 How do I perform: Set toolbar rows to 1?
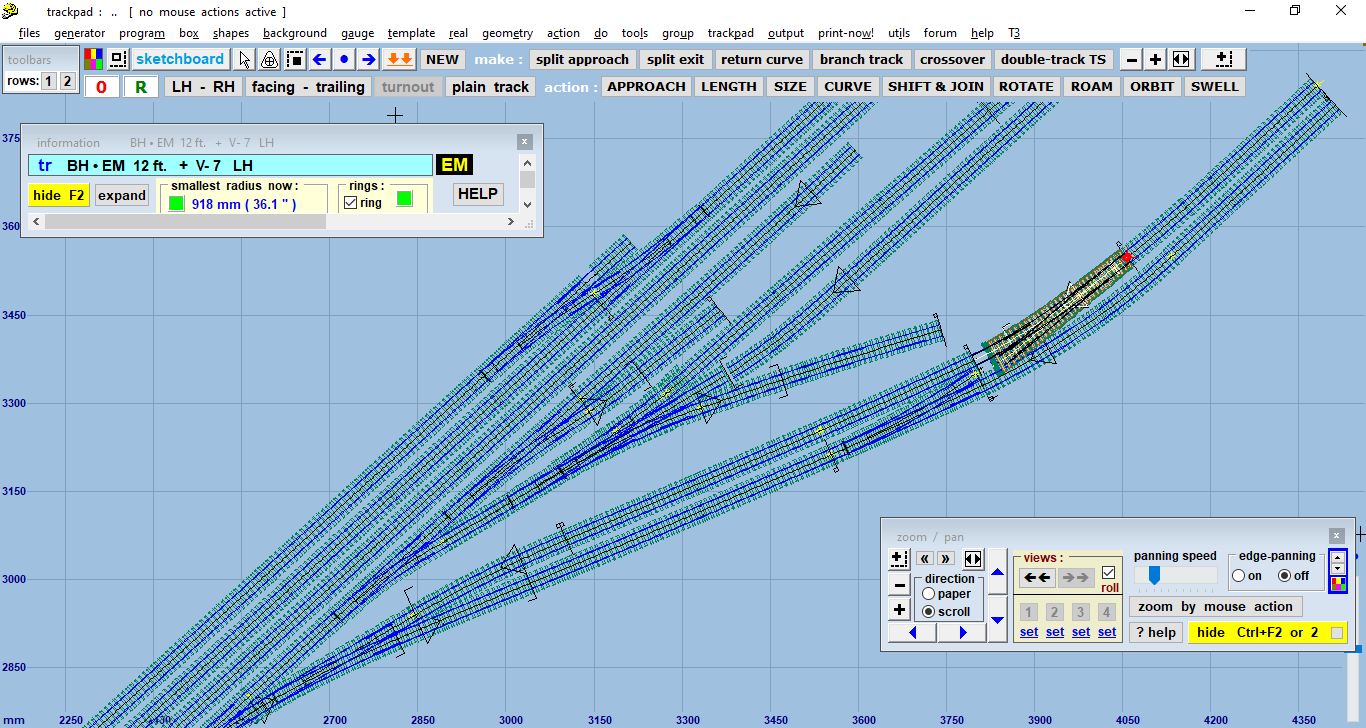[48, 81]
